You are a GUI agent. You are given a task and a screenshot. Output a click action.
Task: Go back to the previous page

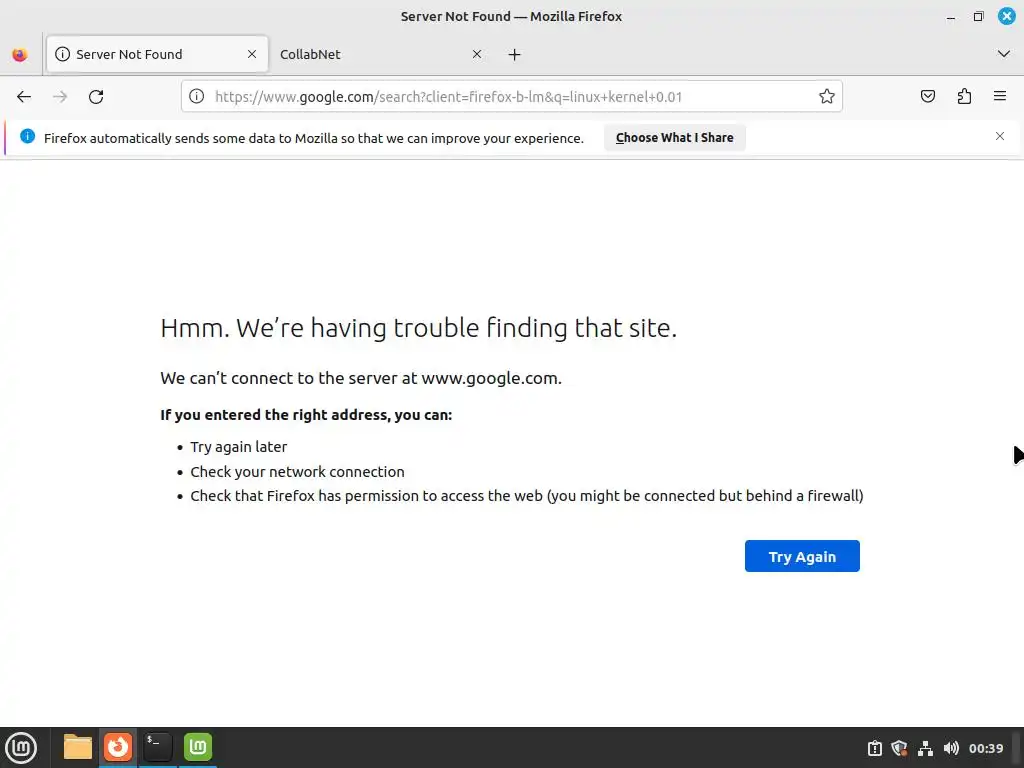point(24,97)
